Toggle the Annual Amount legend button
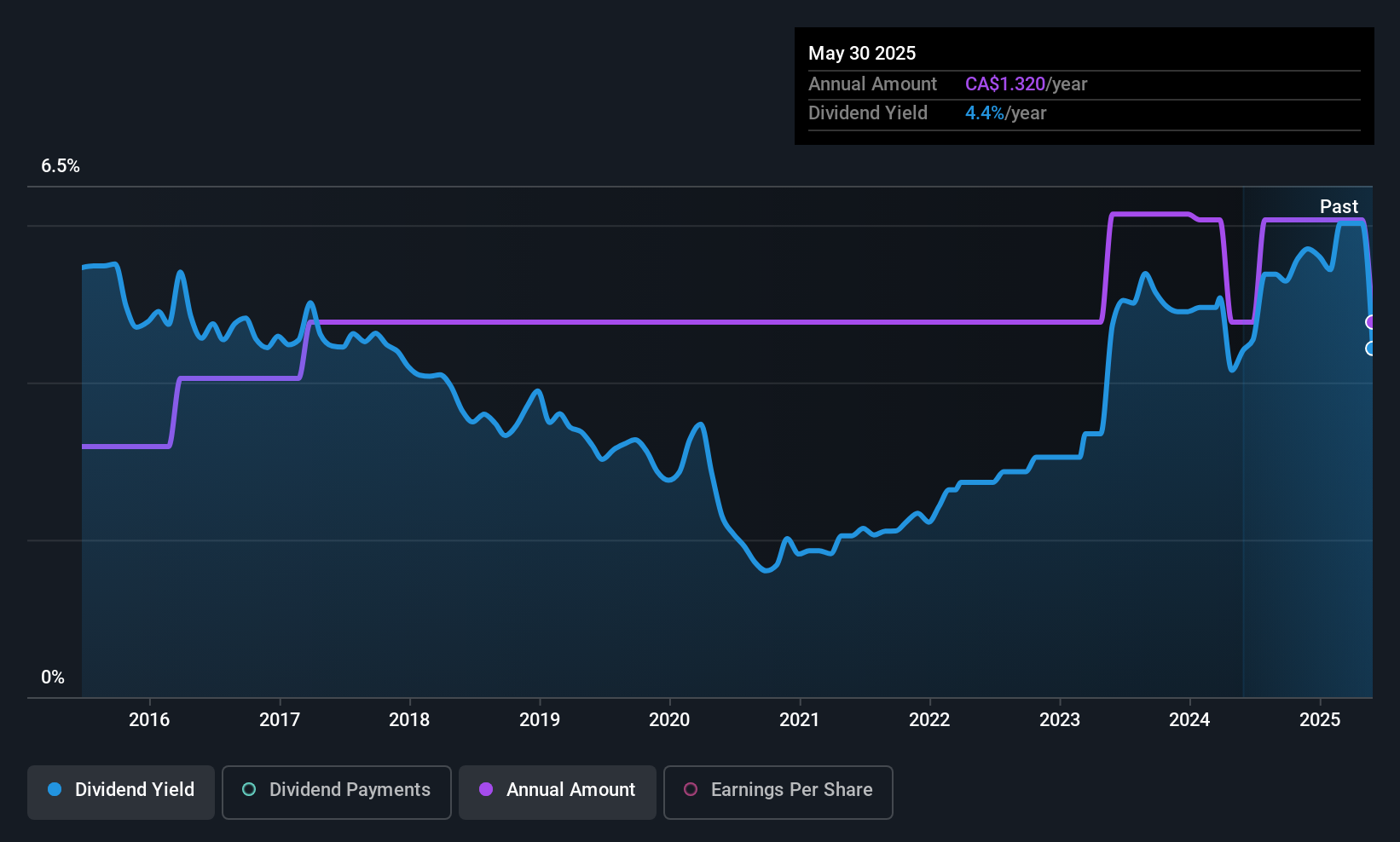1400x842 pixels. click(x=558, y=790)
